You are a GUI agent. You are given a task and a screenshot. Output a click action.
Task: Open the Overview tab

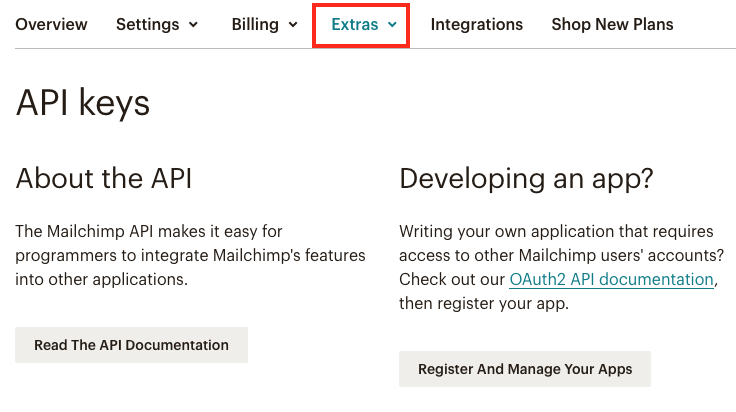click(x=51, y=24)
